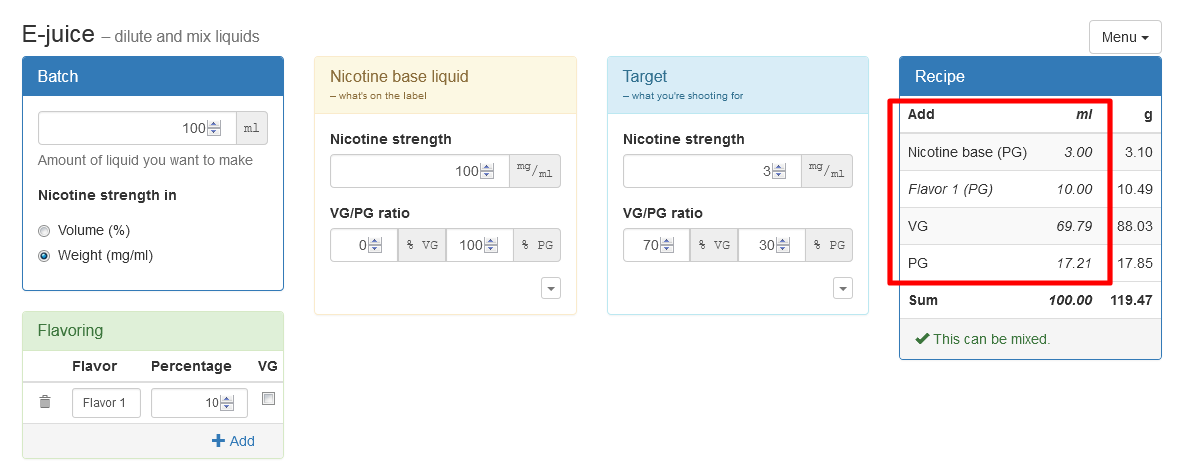Click the Flavor 1 name field
The height and width of the screenshot is (464, 1186).
pyautogui.click(x=107, y=403)
